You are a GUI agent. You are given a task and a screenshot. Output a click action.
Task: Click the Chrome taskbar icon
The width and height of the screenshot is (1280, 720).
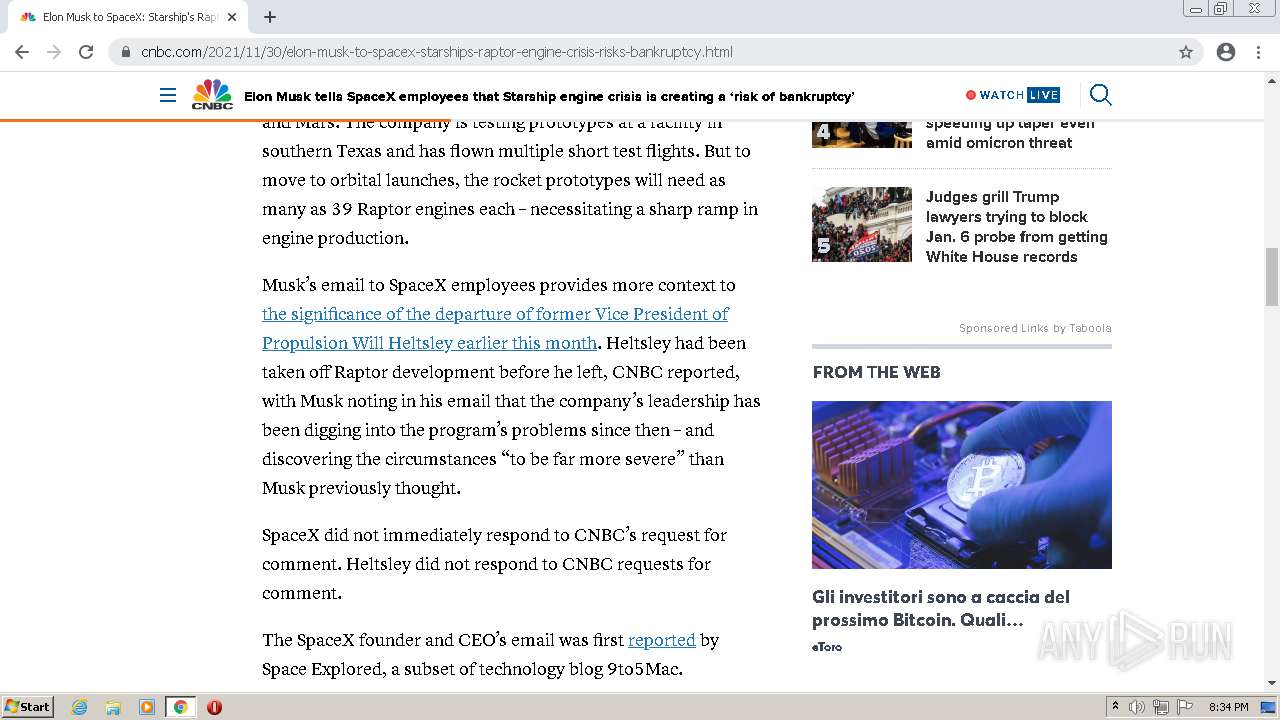click(x=180, y=707)
